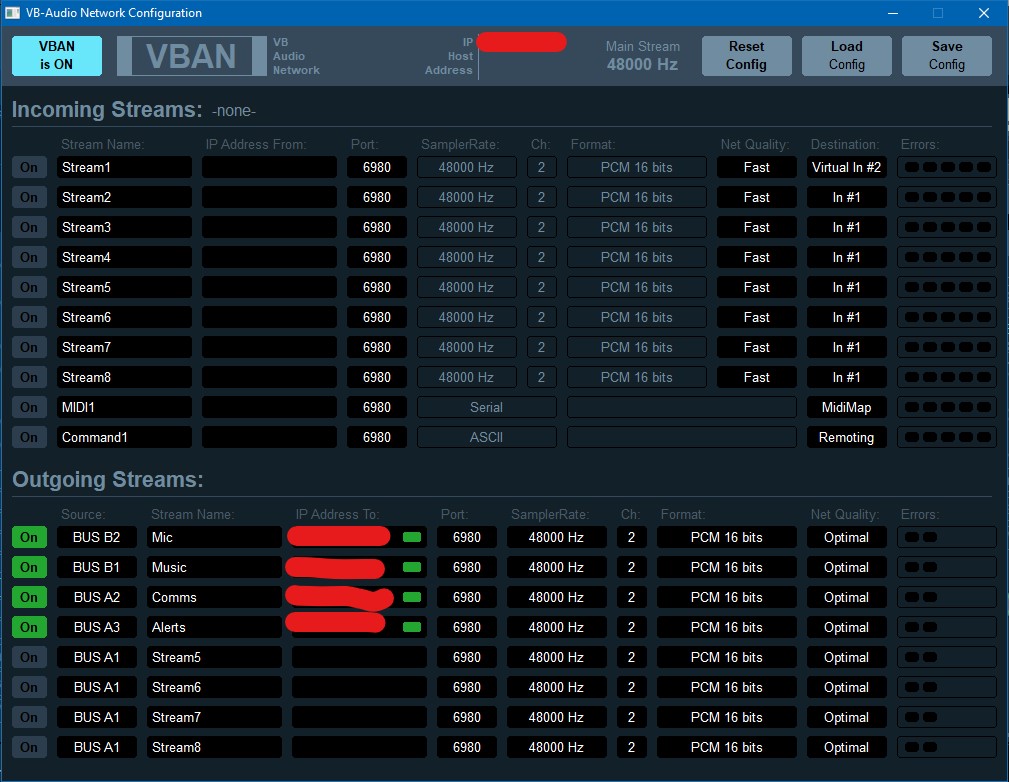Click the MidiMap destination for MIDI1

click(846, 407)
